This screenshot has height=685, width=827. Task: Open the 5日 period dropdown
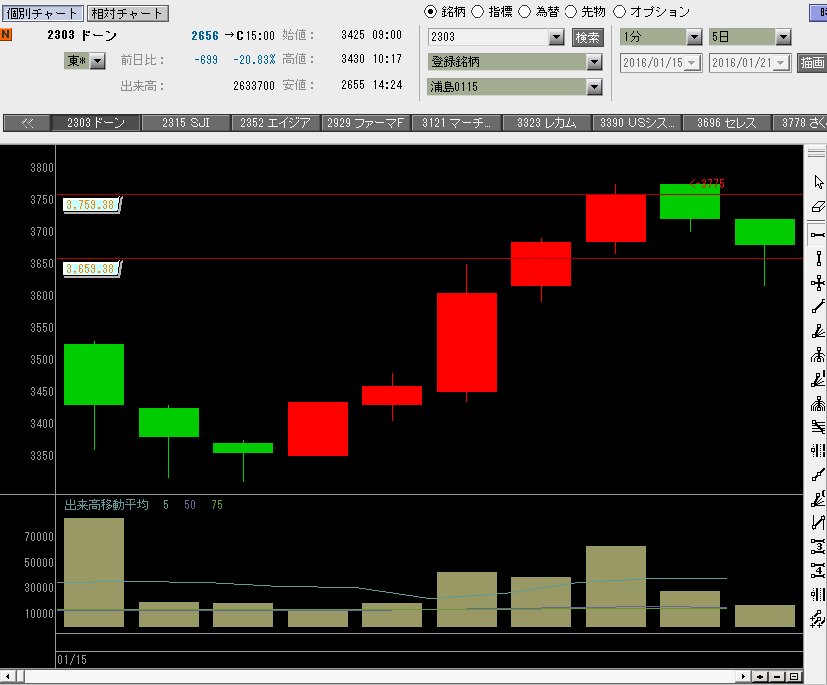pyautogui.click(x=783, y=37)
